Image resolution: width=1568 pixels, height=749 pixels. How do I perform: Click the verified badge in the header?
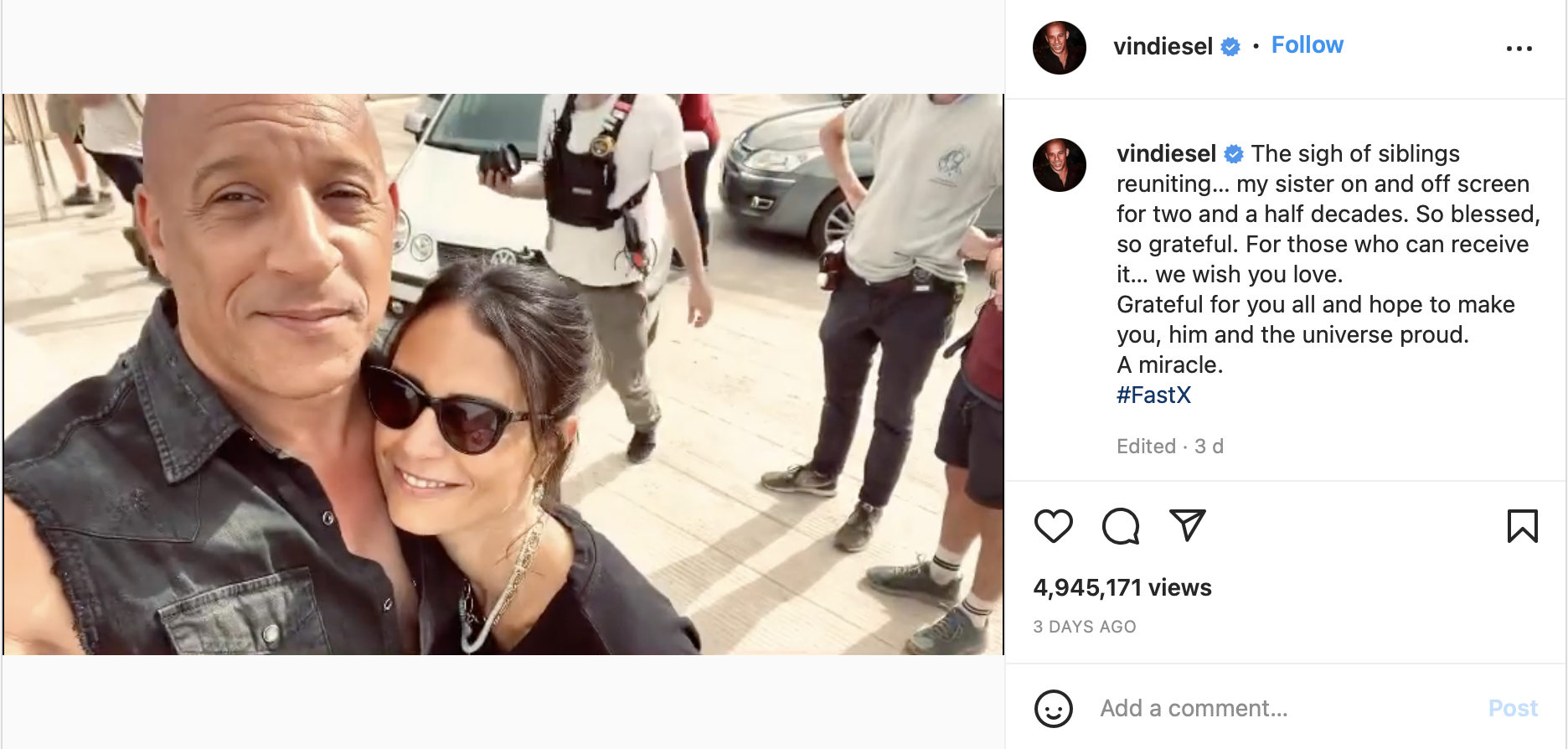coord(1230,47)
